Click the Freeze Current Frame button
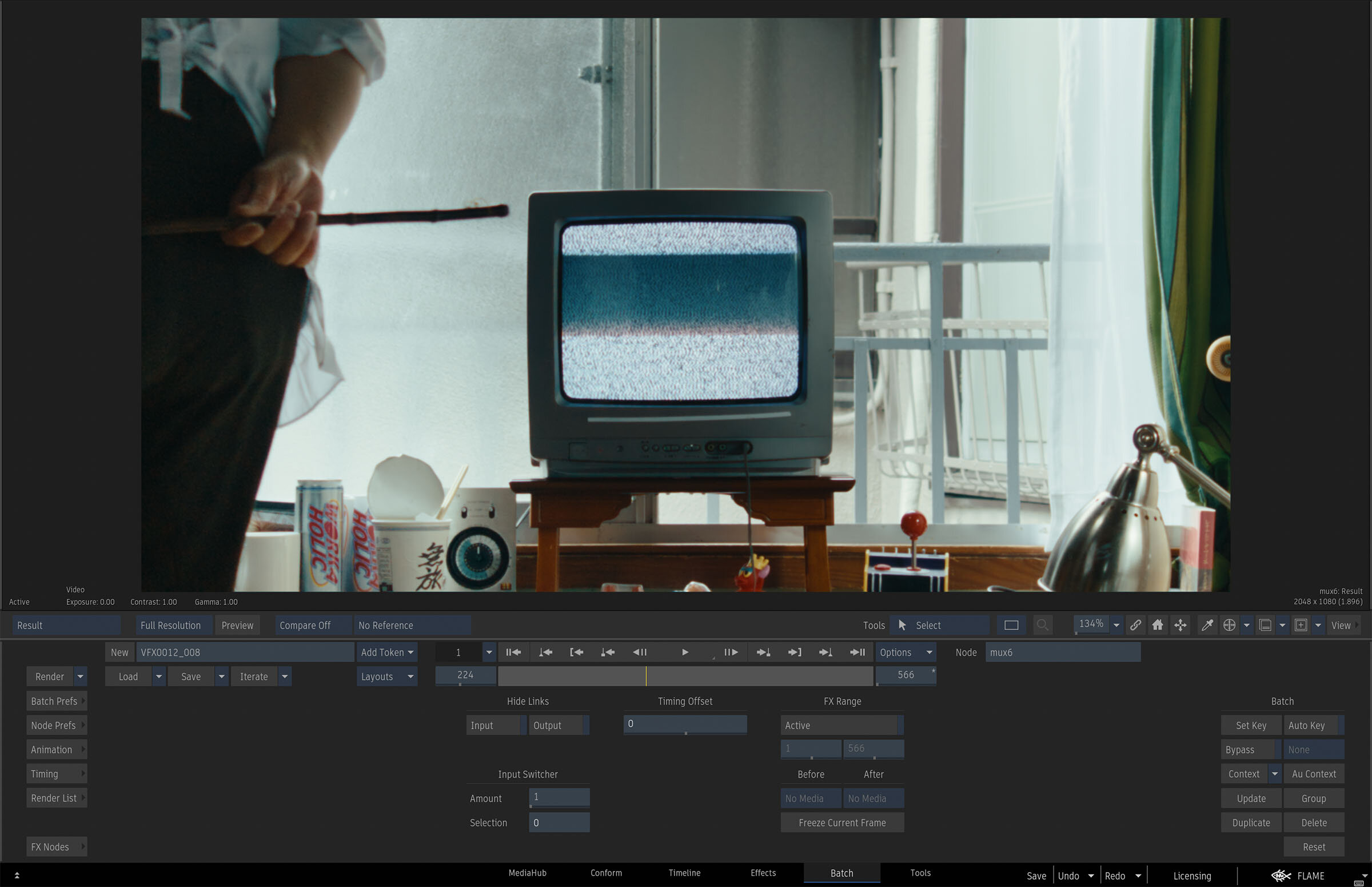1372x887 pixels. (841, 822)
